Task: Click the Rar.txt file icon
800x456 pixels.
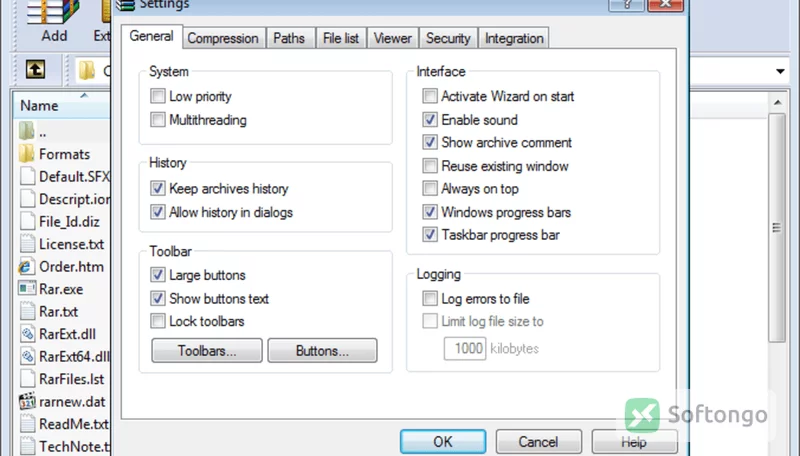Action: point(27,311)
